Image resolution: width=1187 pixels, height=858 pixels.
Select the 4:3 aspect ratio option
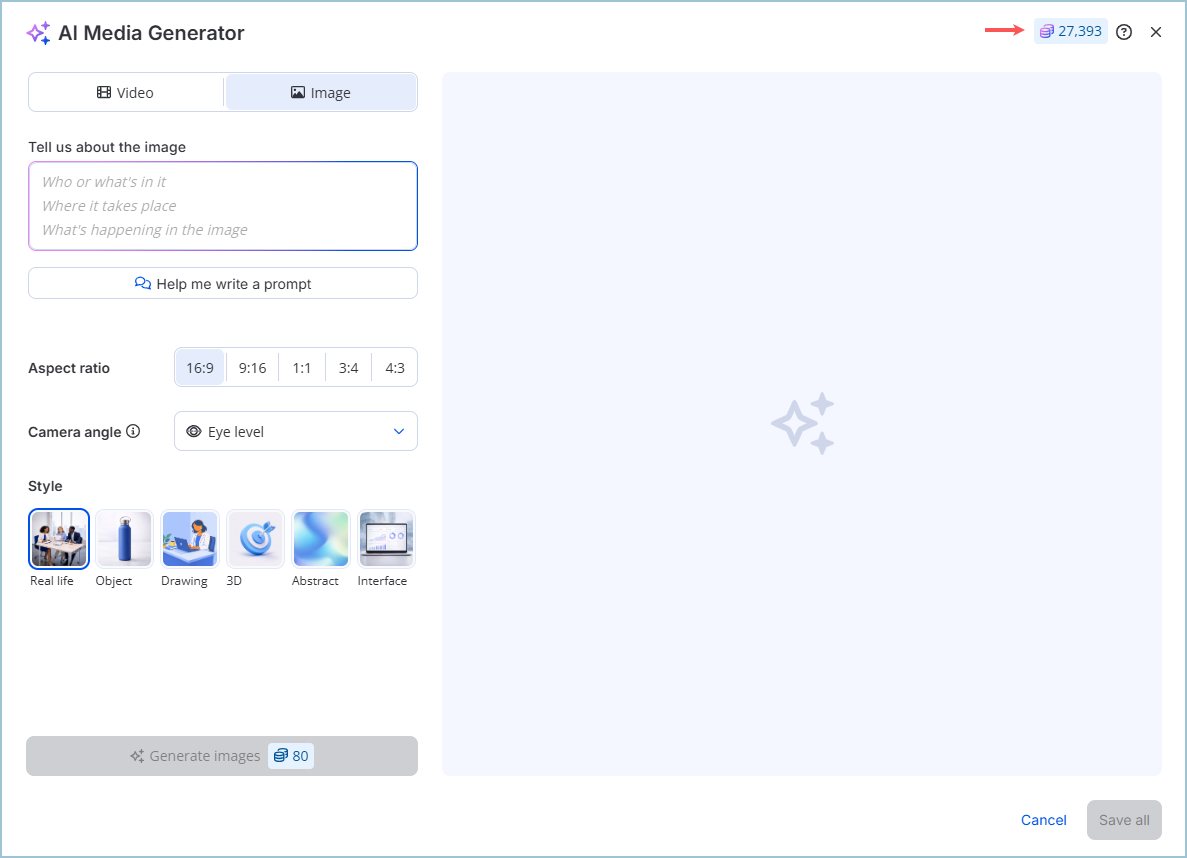tap(395, 368)
